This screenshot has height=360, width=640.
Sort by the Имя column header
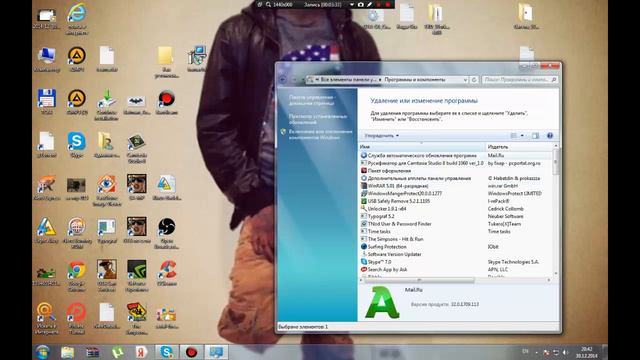422,147
